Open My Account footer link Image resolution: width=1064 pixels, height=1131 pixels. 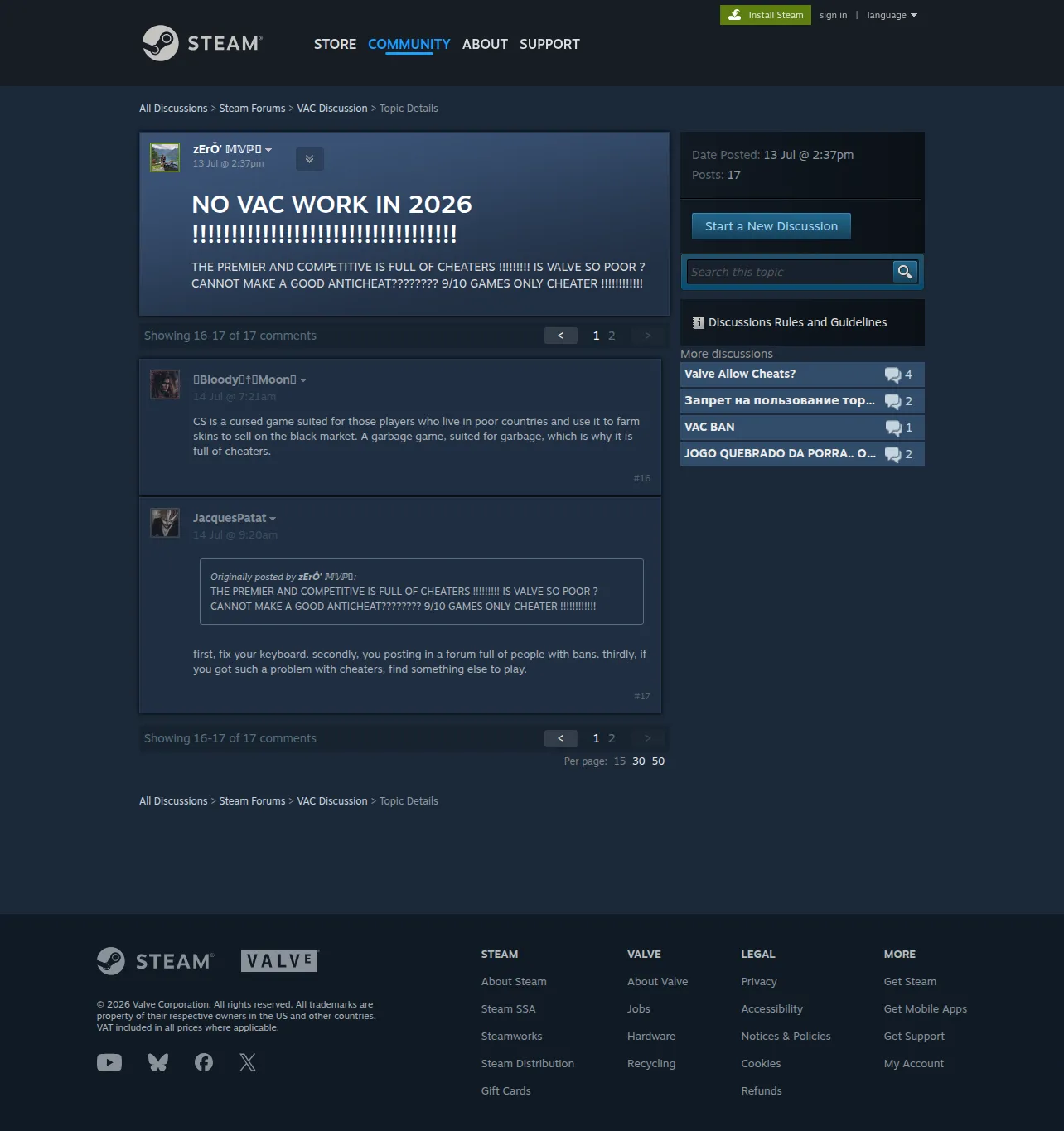[x=914, y=1064]
